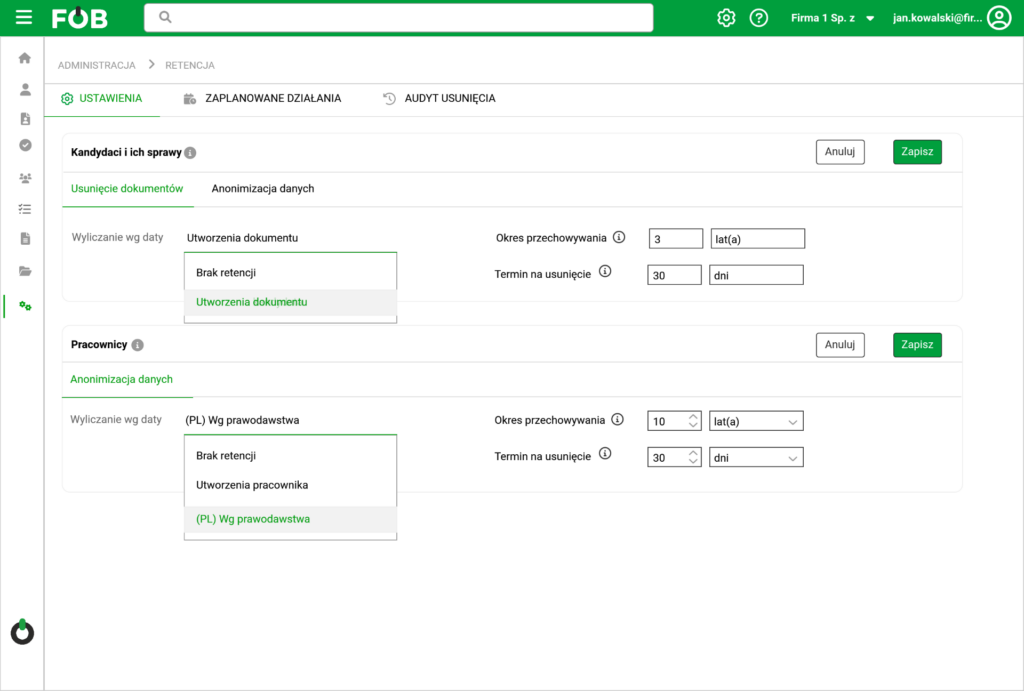Click Anuluj in Kandydaci section
Image resolution: width=1024 pixels, height=691 pixels.
[x=840, y=152]
